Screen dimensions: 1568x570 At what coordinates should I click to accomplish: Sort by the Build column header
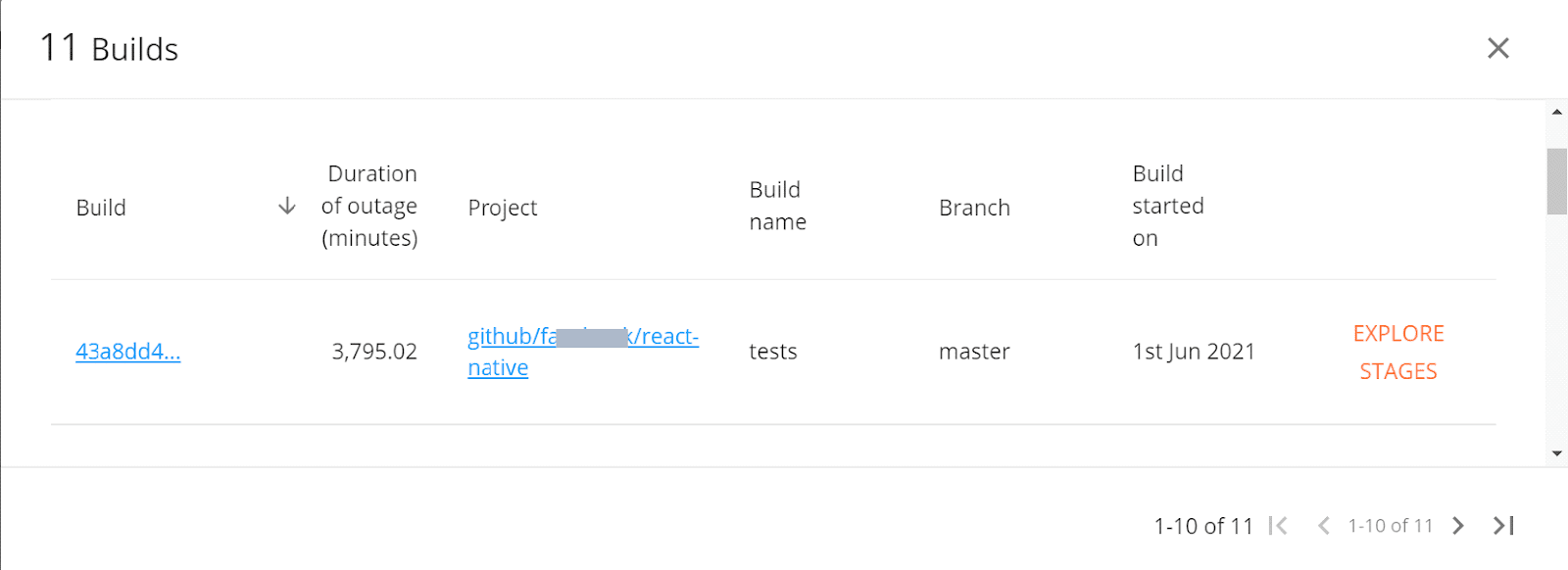point(101,207)
